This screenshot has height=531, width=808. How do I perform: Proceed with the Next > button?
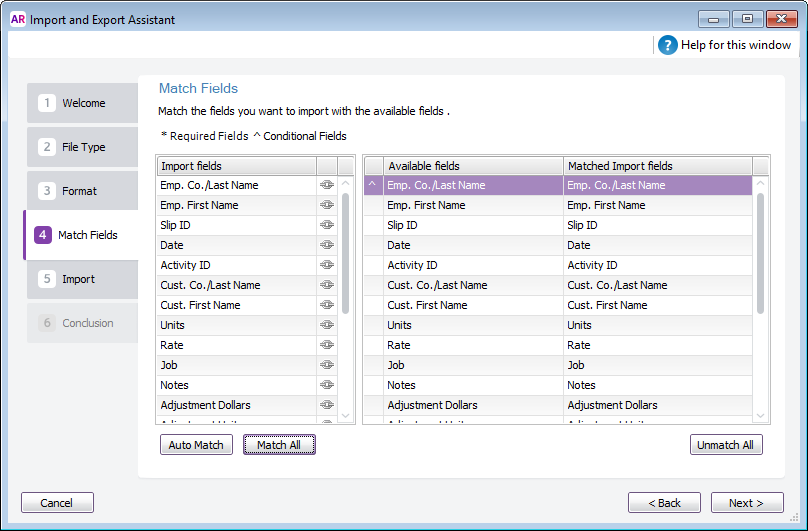pyautogui.click(x=747, y=503)
